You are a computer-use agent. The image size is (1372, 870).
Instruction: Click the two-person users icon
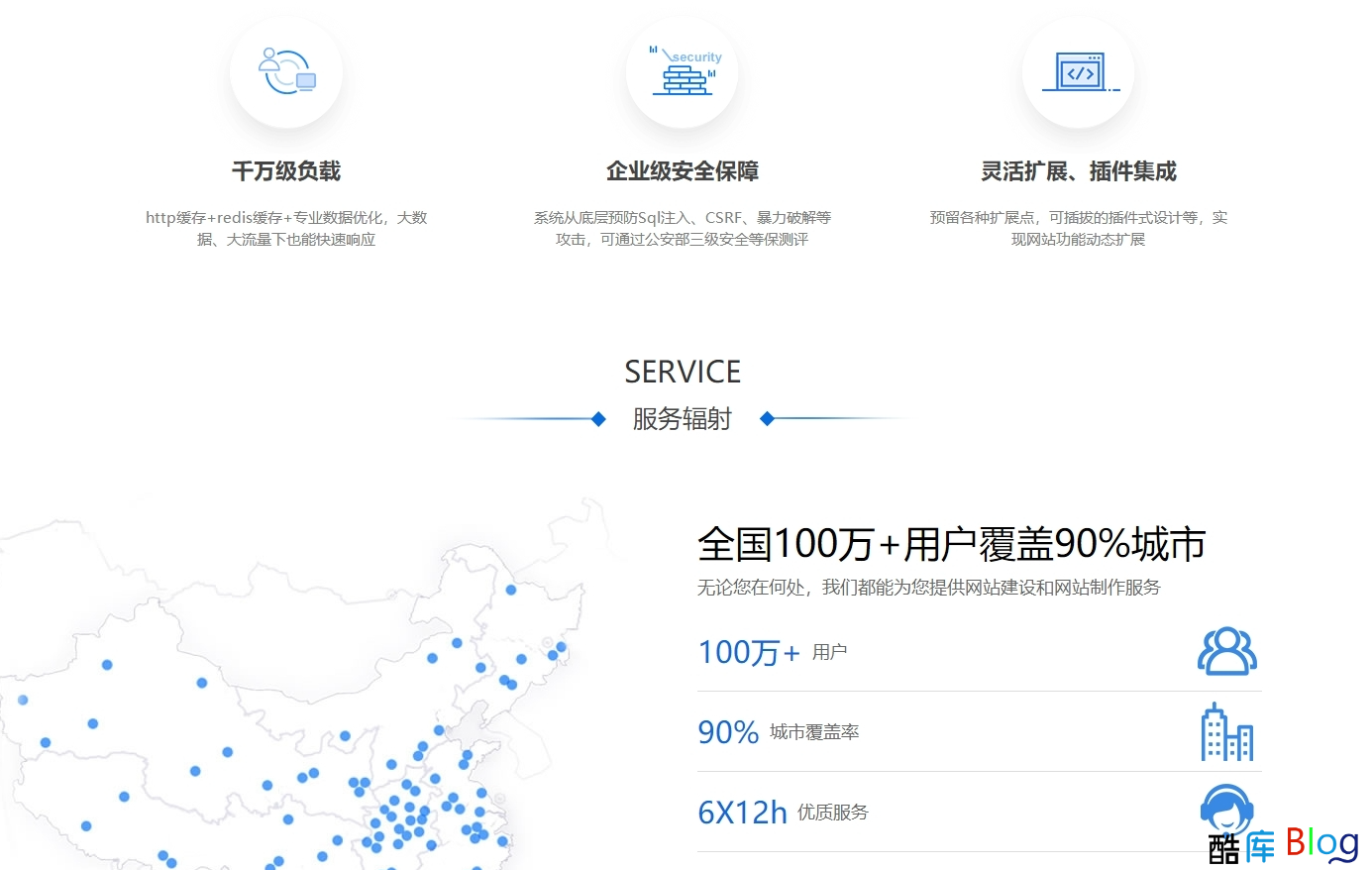[x=1226, y=651]
